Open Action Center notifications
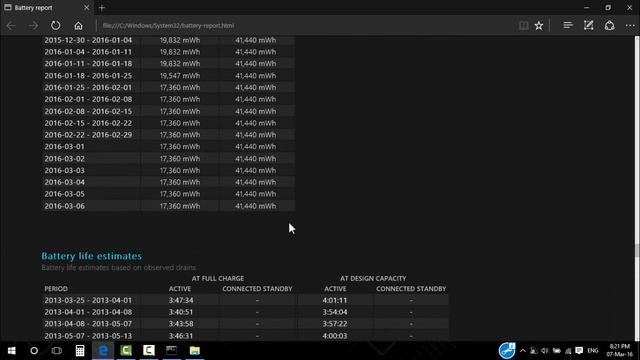640x360 pixels. click(579, 351)
